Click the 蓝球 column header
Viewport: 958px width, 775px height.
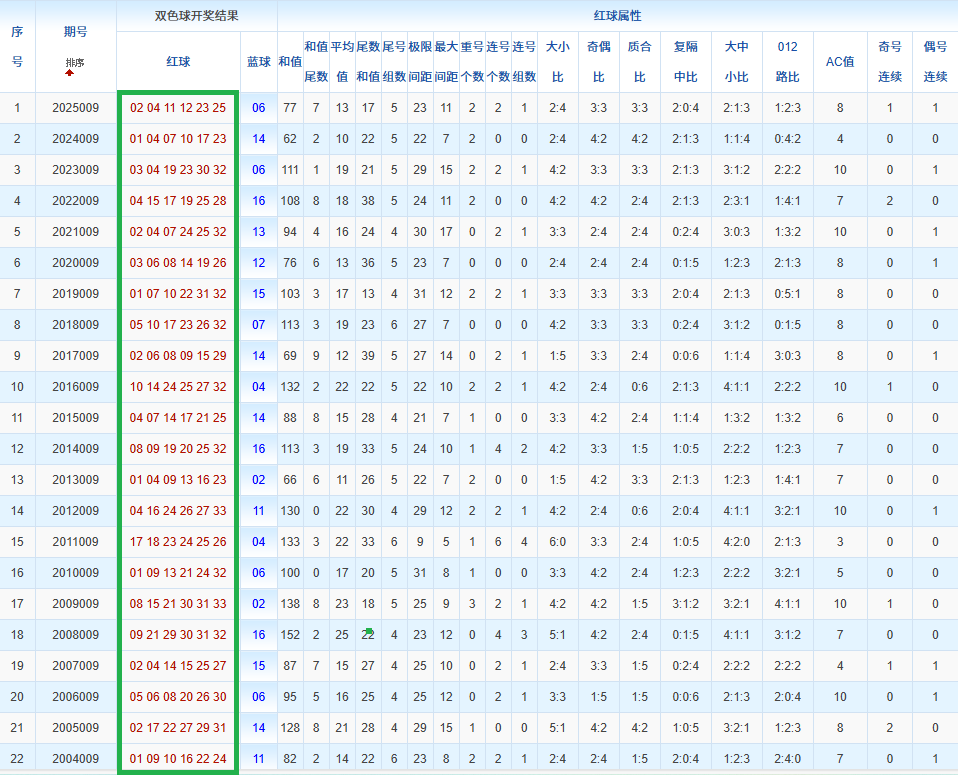coord(258,61)
